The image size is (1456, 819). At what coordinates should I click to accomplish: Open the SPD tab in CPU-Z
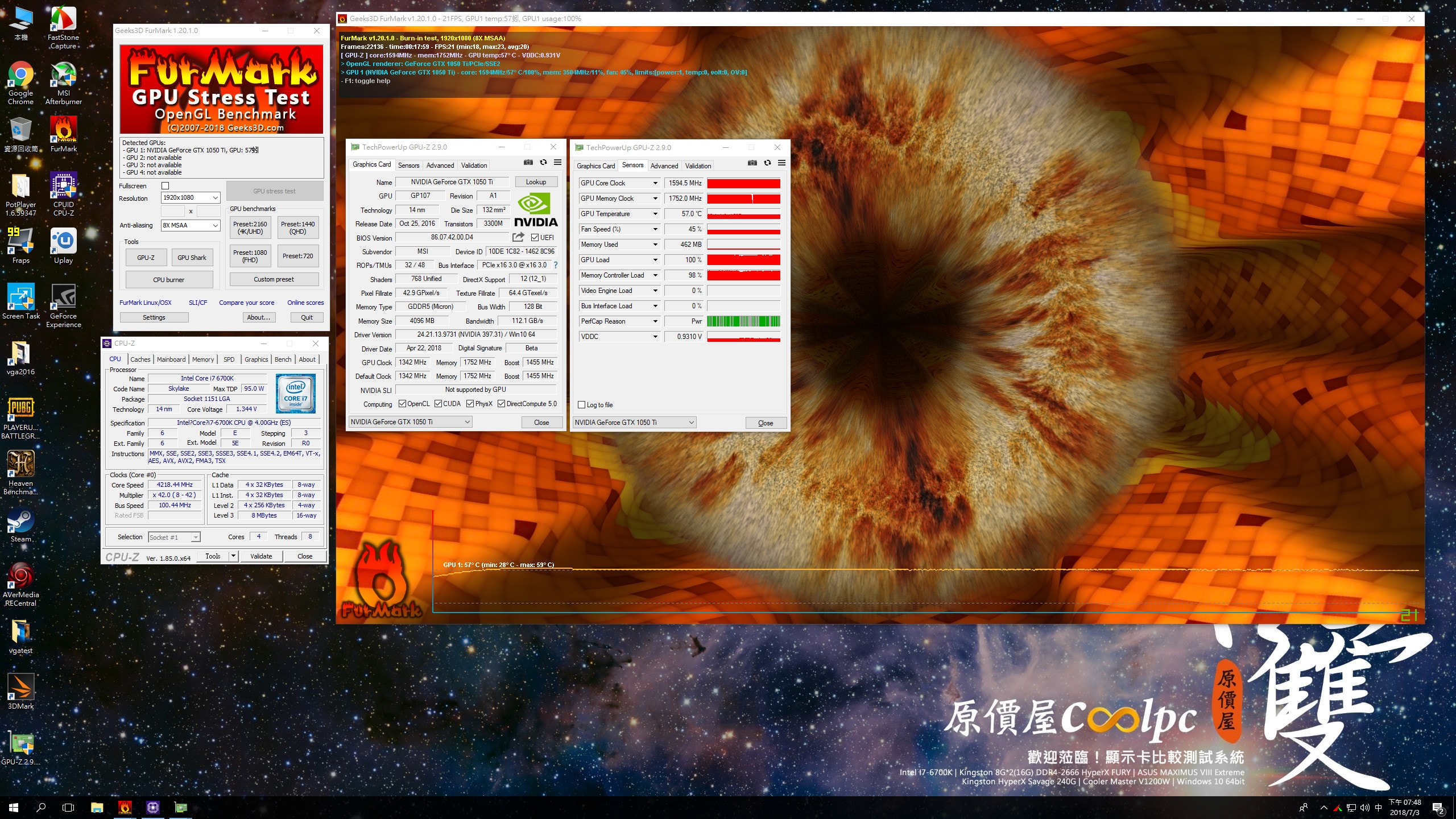229,359
